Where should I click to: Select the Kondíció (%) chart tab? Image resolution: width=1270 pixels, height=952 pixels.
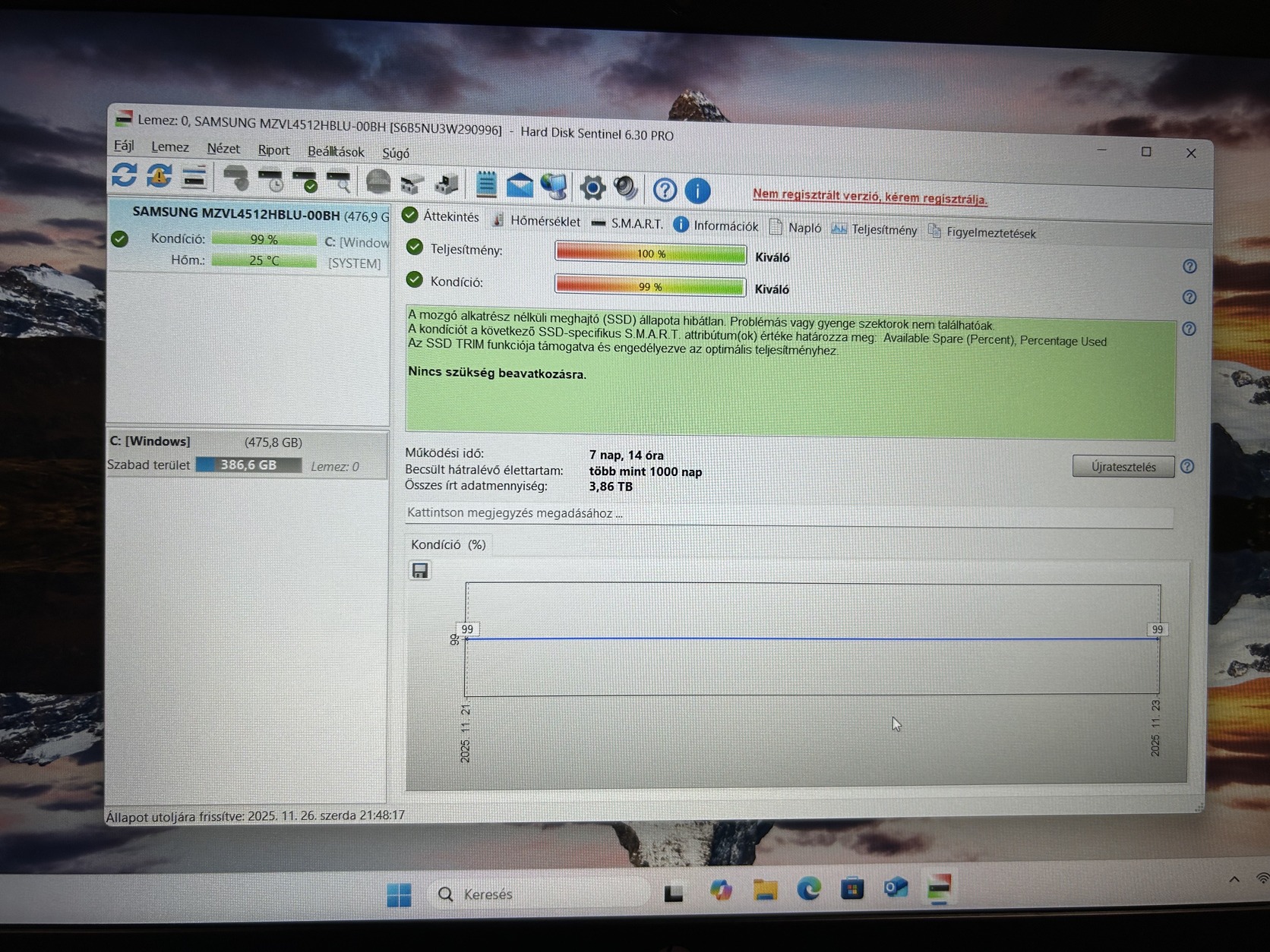[x=448, y=544]
